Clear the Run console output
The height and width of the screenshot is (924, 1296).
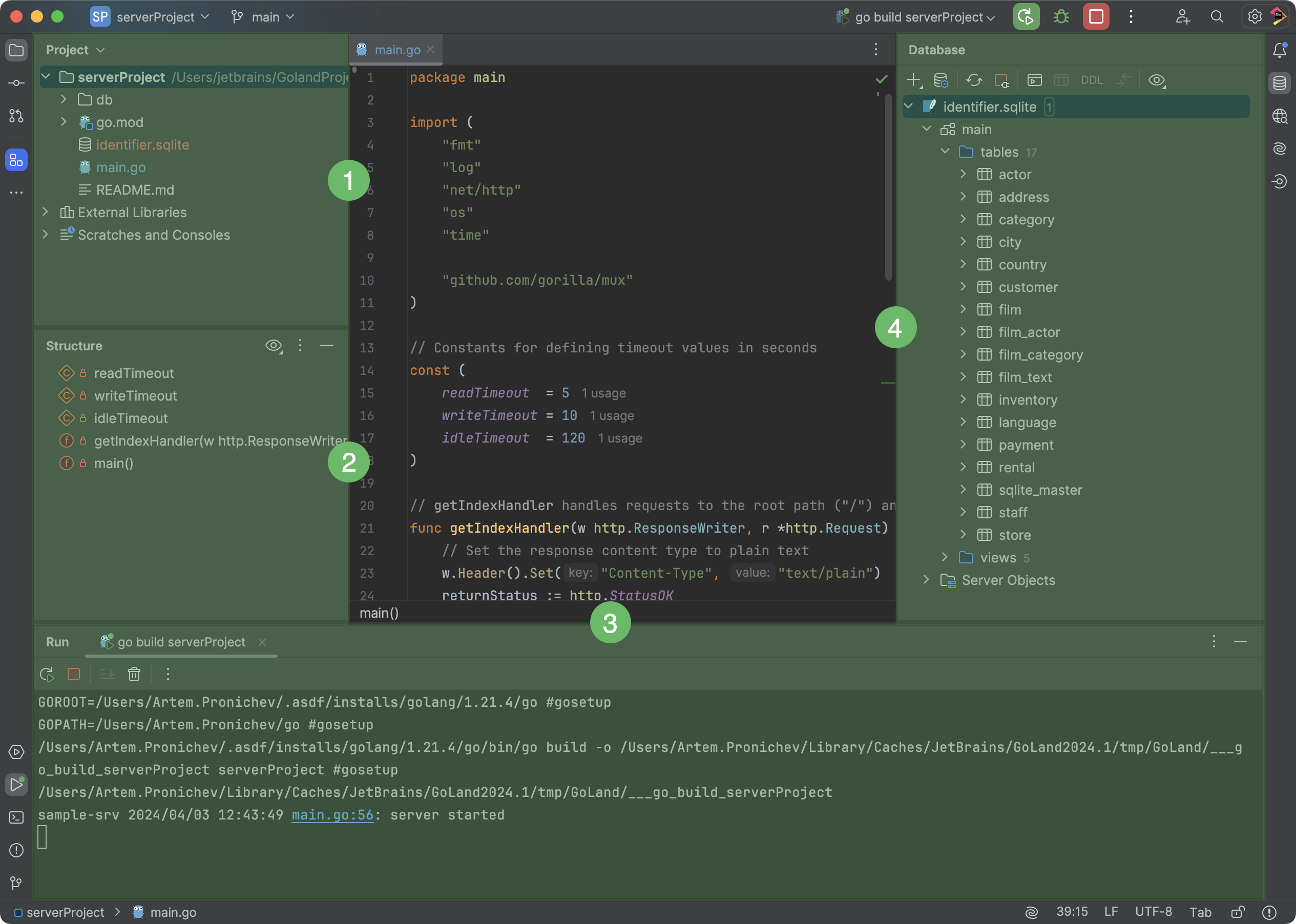coord(134,674)
